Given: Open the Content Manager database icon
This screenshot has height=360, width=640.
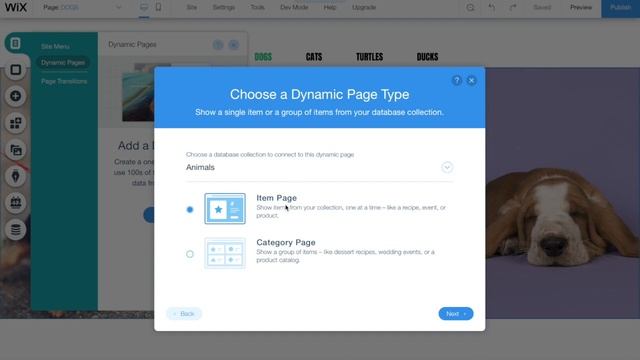Looking at the screenshot, I should tap(16, 230).
